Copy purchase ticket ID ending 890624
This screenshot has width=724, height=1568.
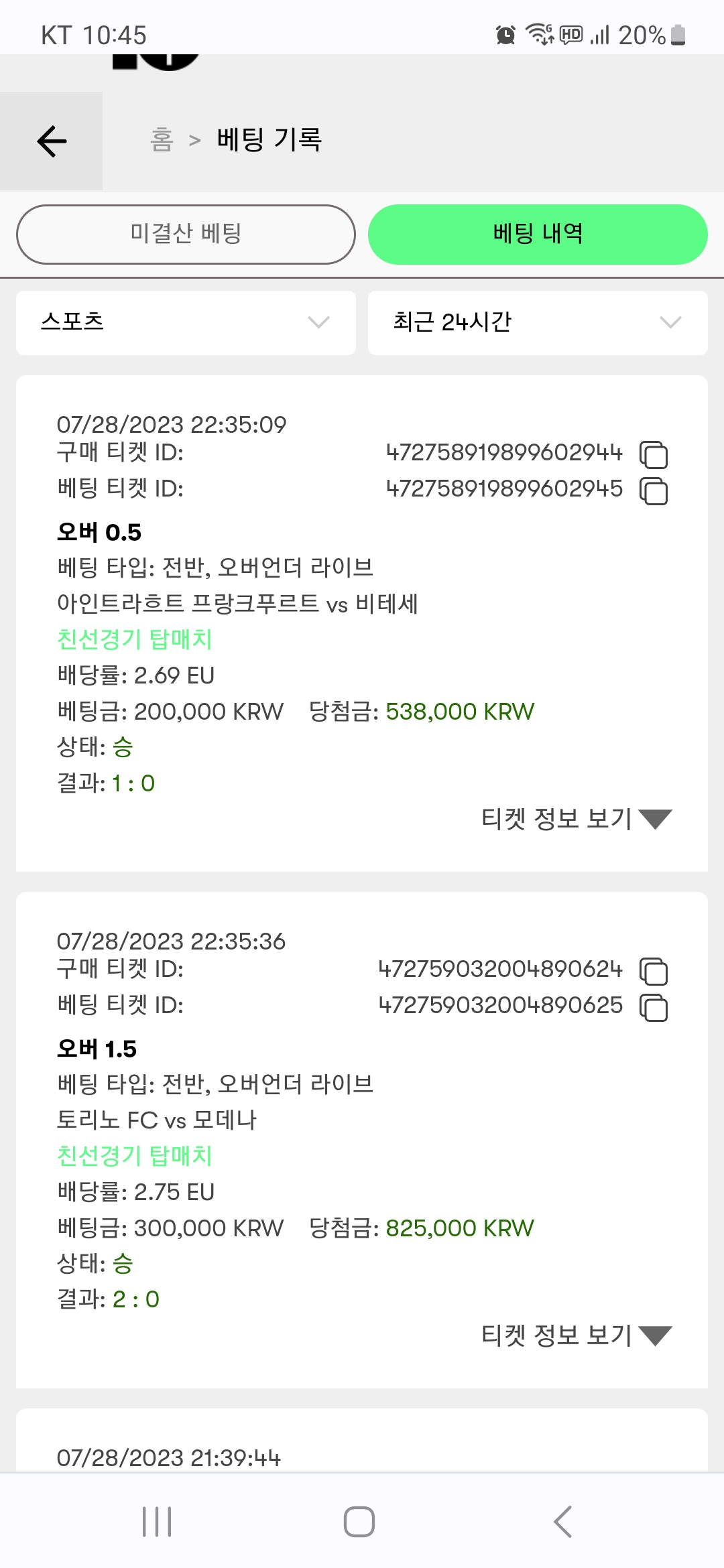[654, 972]
